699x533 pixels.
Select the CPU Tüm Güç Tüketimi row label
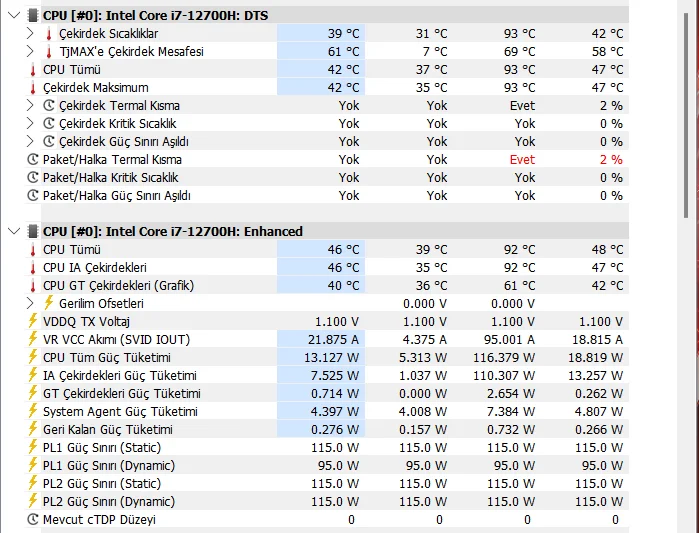click(x=107, y=358)
